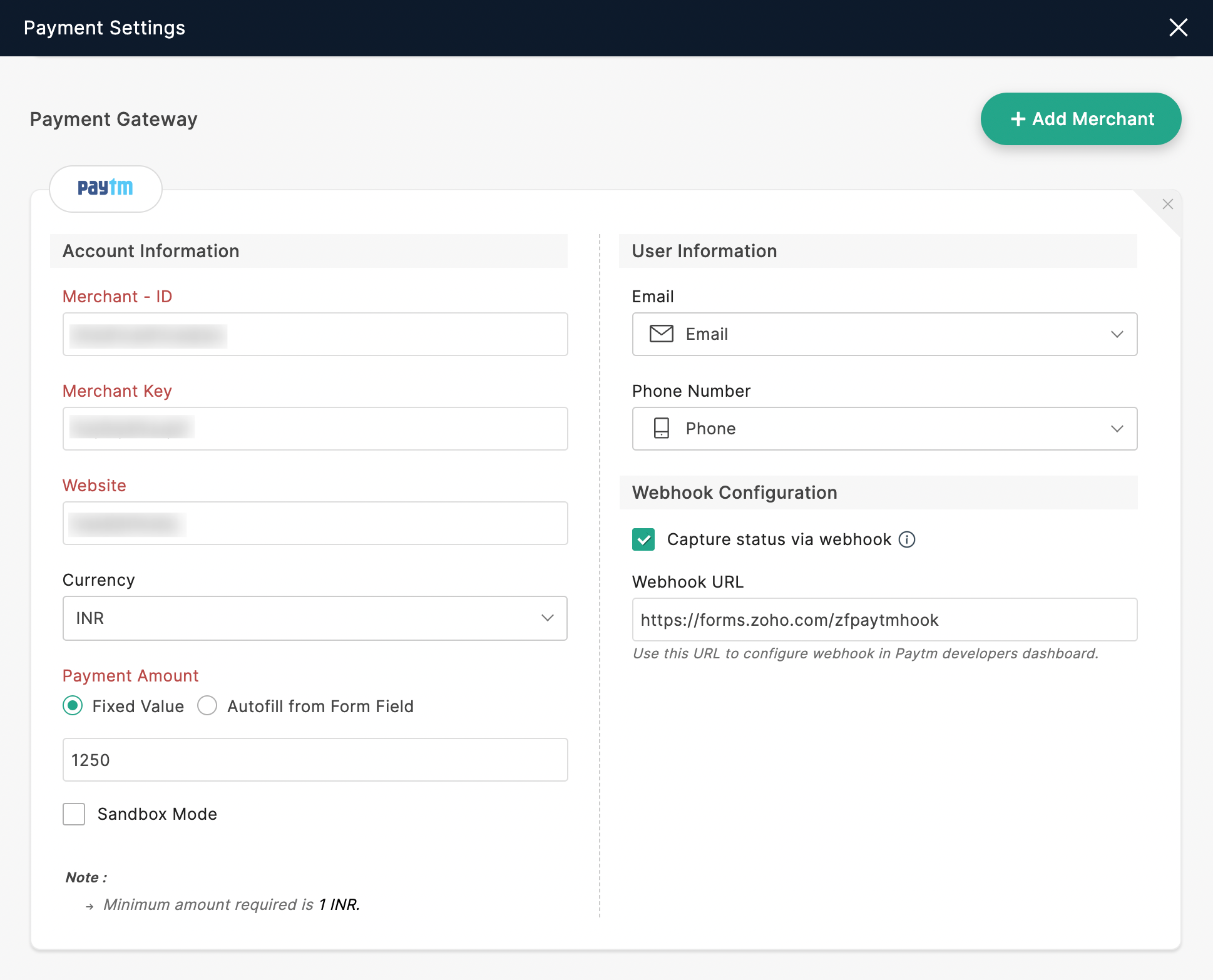Click the phone device icon in dropdown
The height and width of the screenshot is (980, 1213).
pyautogui.click(x=661, y=428)
